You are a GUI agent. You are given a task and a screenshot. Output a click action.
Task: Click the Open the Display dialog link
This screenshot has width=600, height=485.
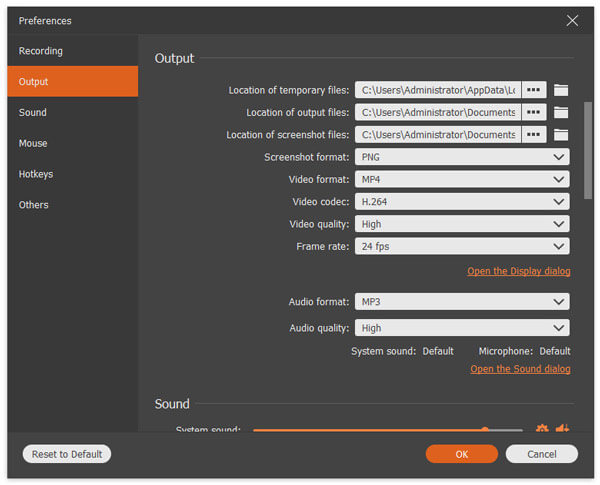coord(518,271)
